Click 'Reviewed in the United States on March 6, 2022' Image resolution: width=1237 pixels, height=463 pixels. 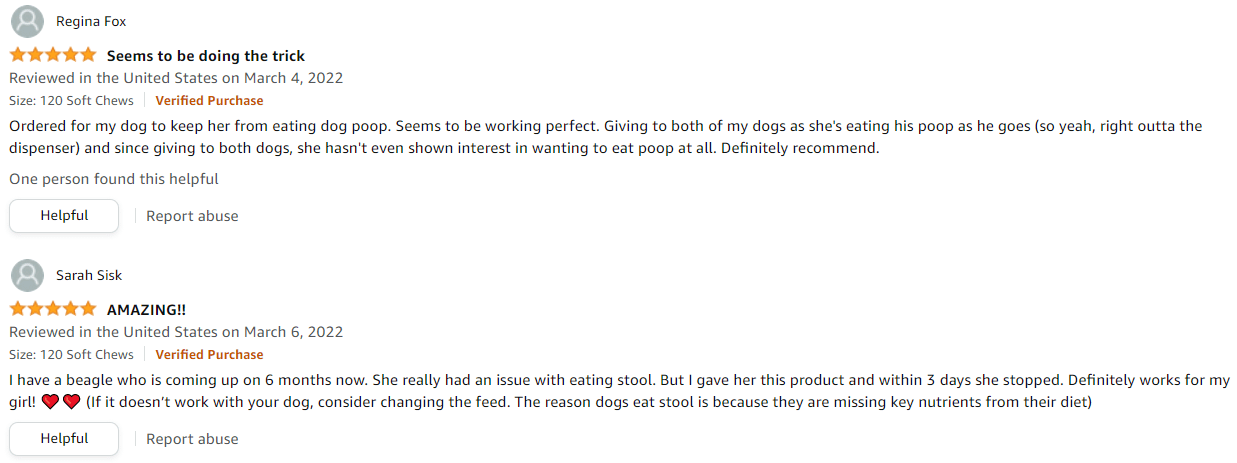(176, 332)
